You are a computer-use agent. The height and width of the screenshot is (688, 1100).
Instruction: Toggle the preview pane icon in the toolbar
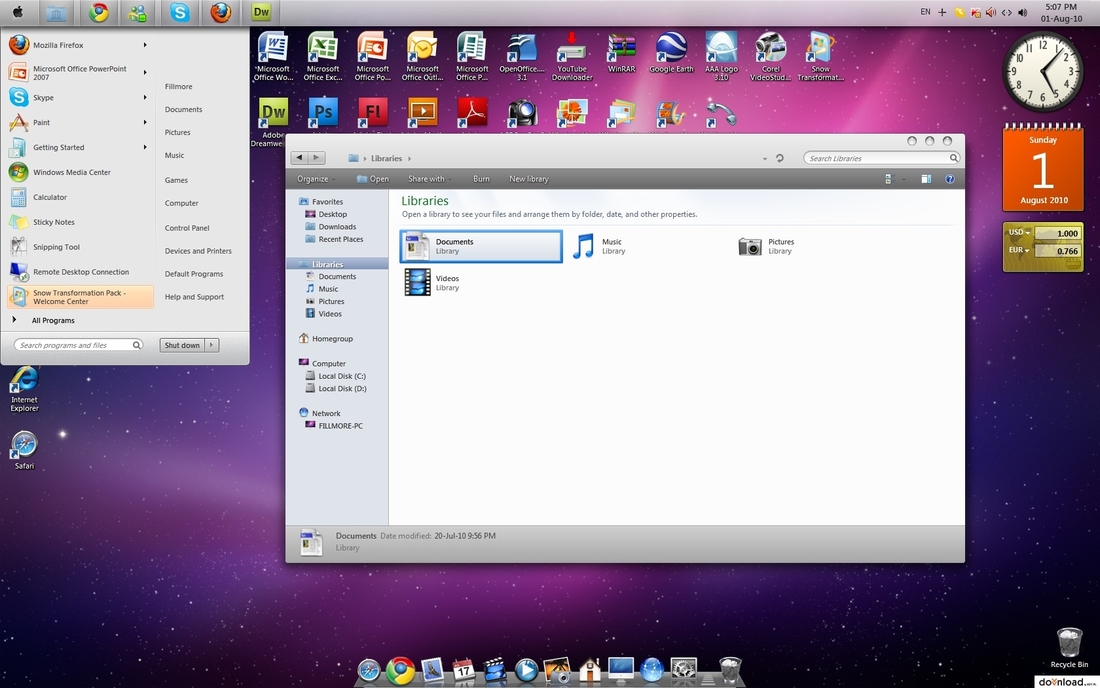926,179
